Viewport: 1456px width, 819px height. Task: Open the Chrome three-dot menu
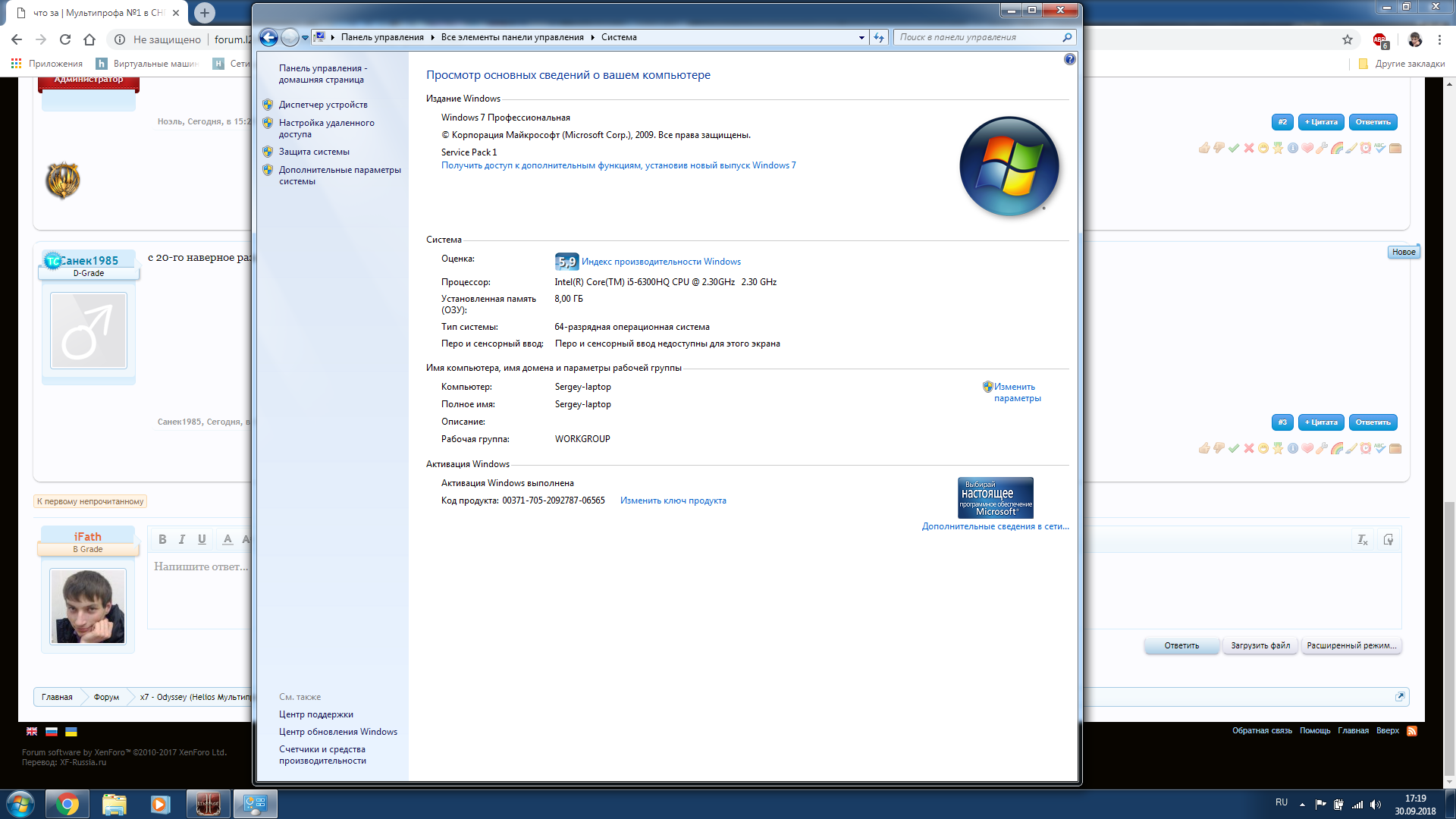[x=1439, y=39]
